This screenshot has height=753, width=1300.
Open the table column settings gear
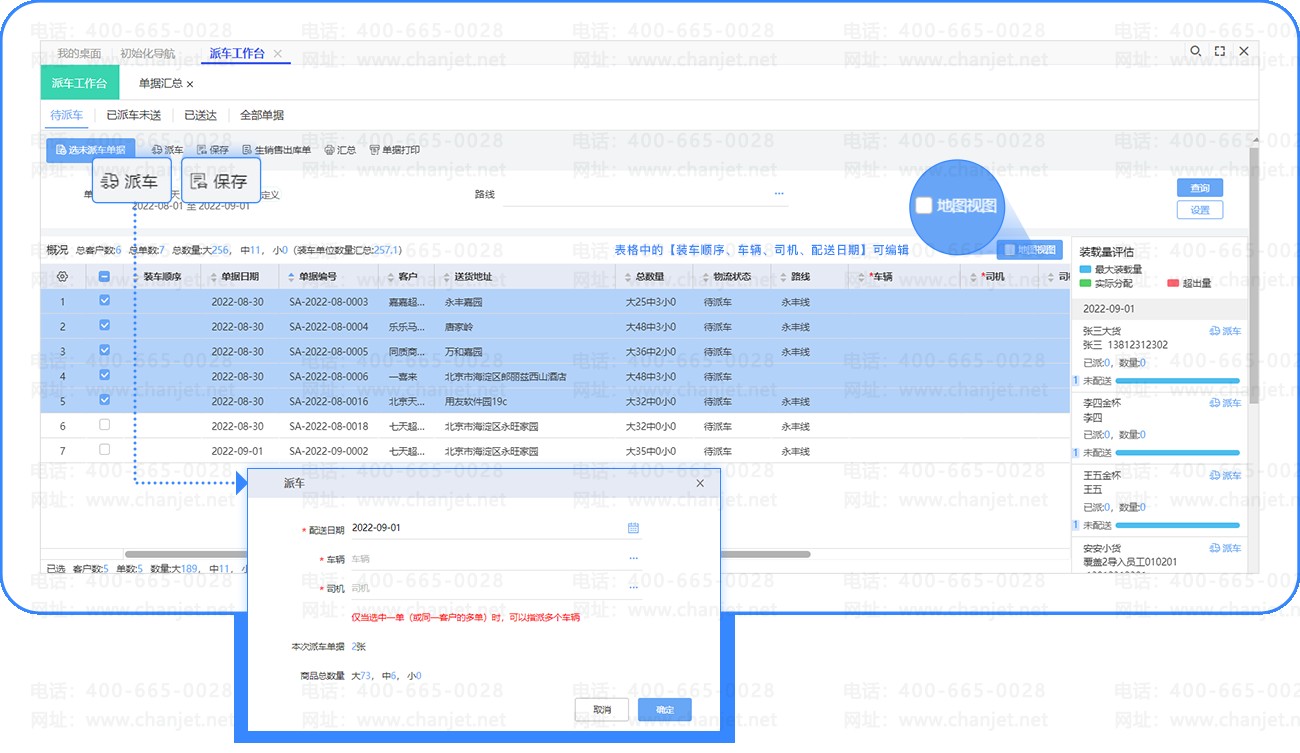(62, 277)
